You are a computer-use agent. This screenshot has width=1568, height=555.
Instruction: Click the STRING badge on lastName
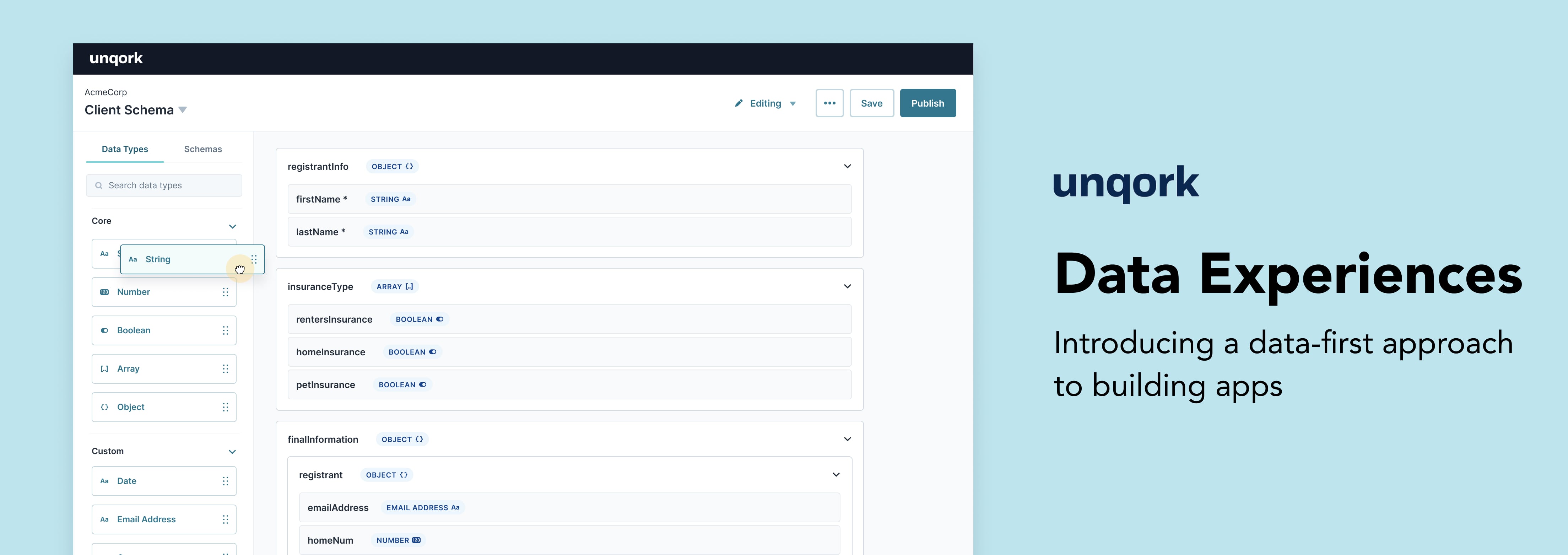[388, 232]
